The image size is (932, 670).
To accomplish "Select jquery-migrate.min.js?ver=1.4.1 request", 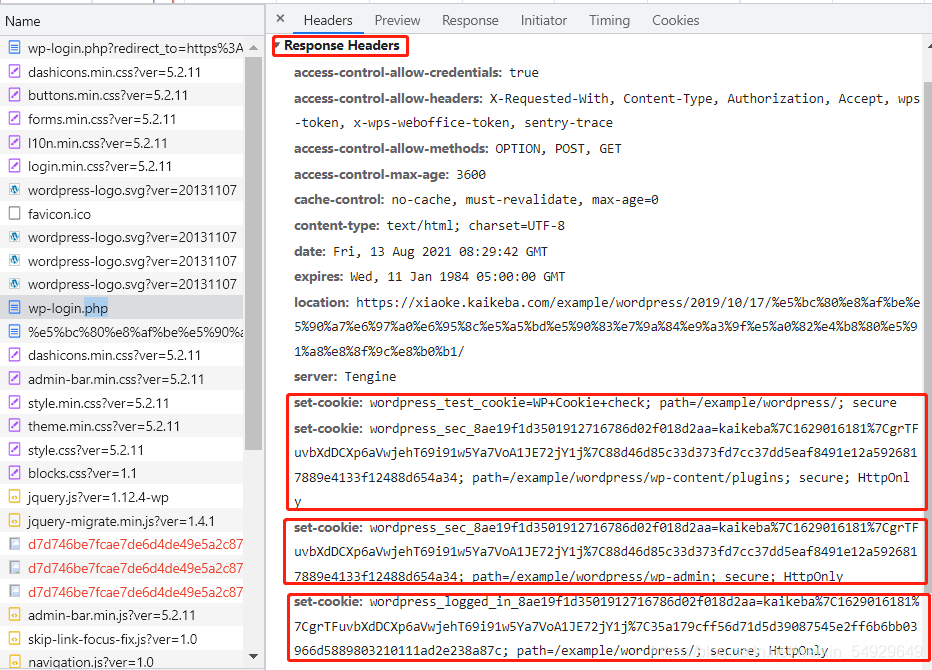I will coord(122,521).
